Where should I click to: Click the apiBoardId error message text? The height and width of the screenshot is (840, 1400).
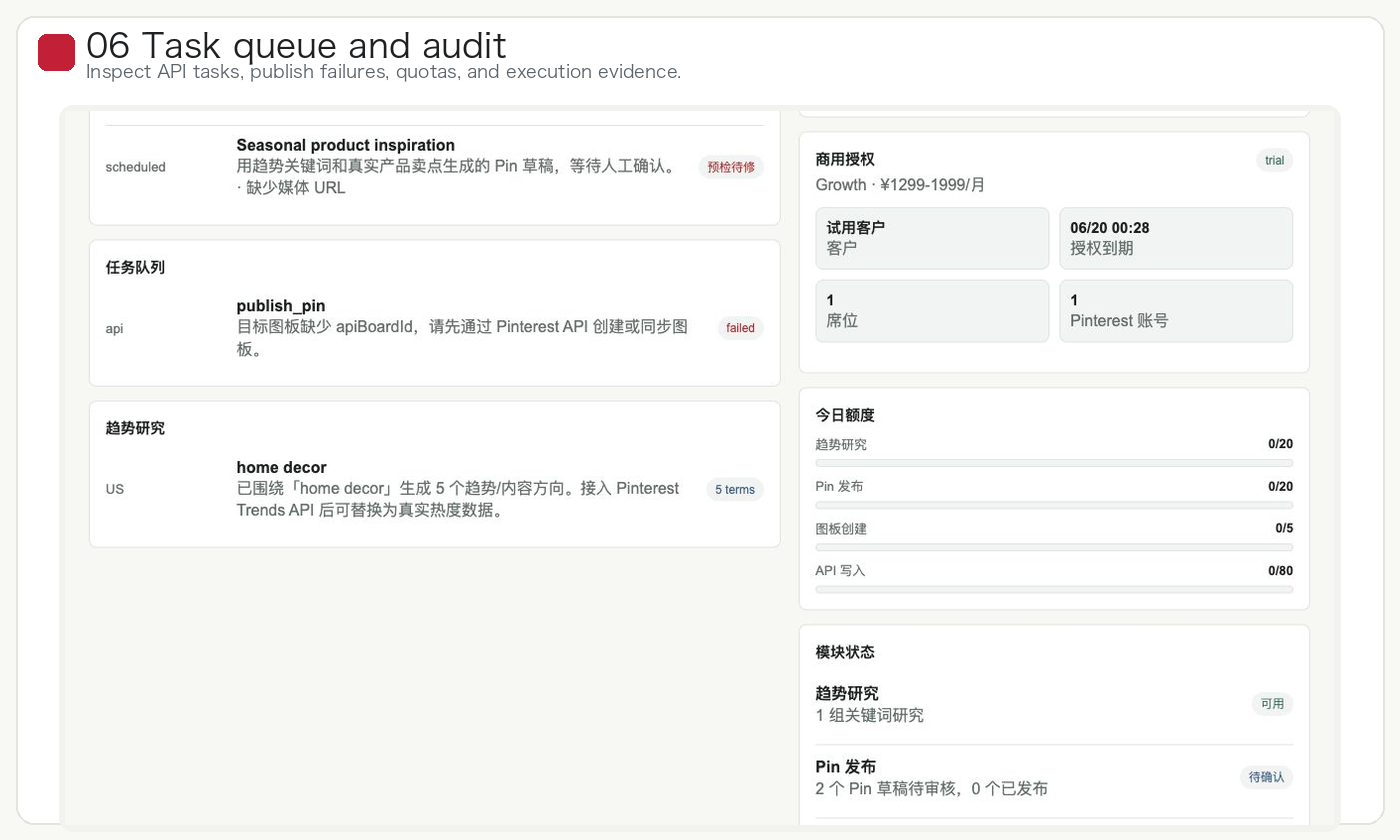462,338
